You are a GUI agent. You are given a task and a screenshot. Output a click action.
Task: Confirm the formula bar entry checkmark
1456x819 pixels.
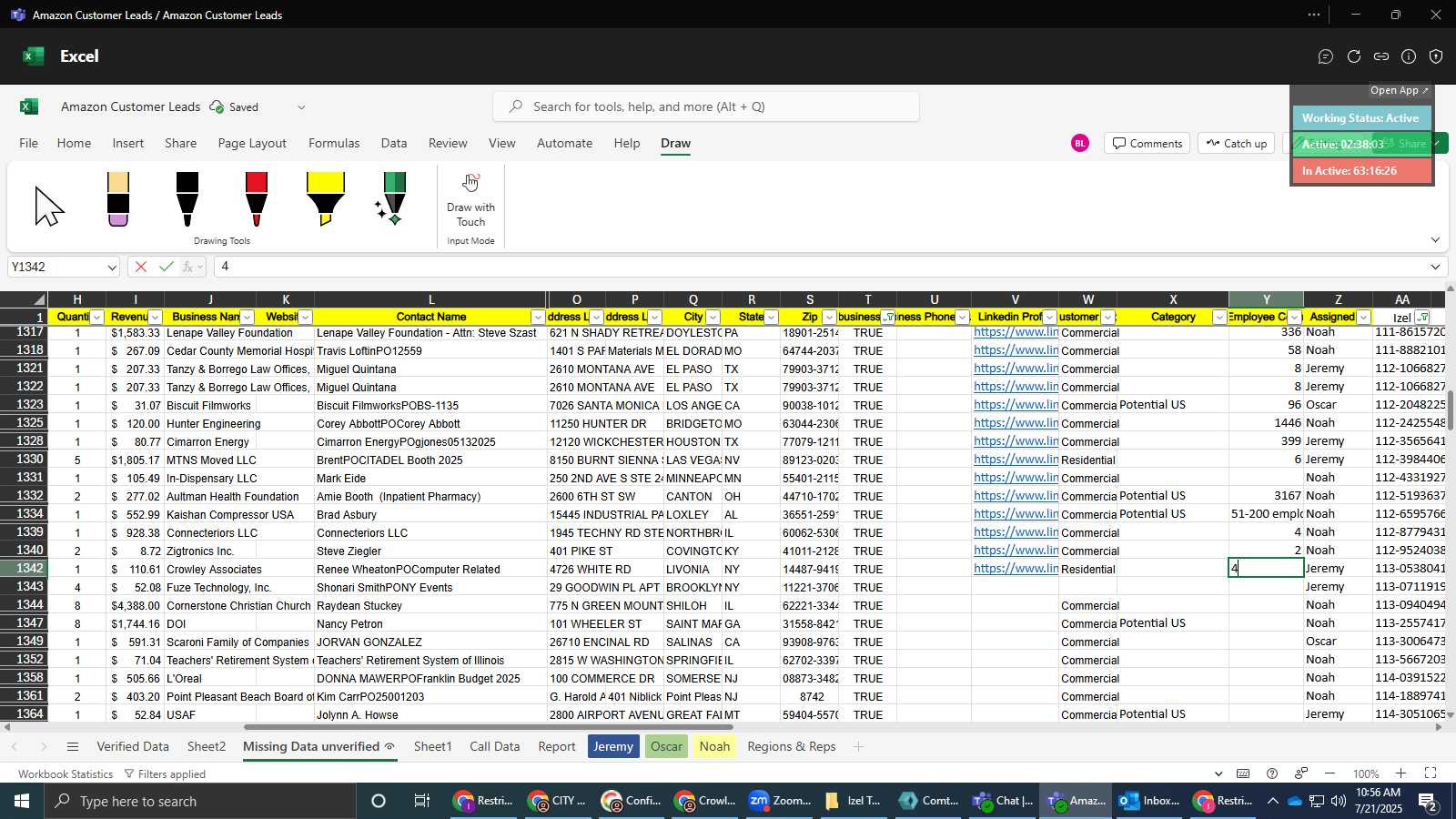pos(166,267)
